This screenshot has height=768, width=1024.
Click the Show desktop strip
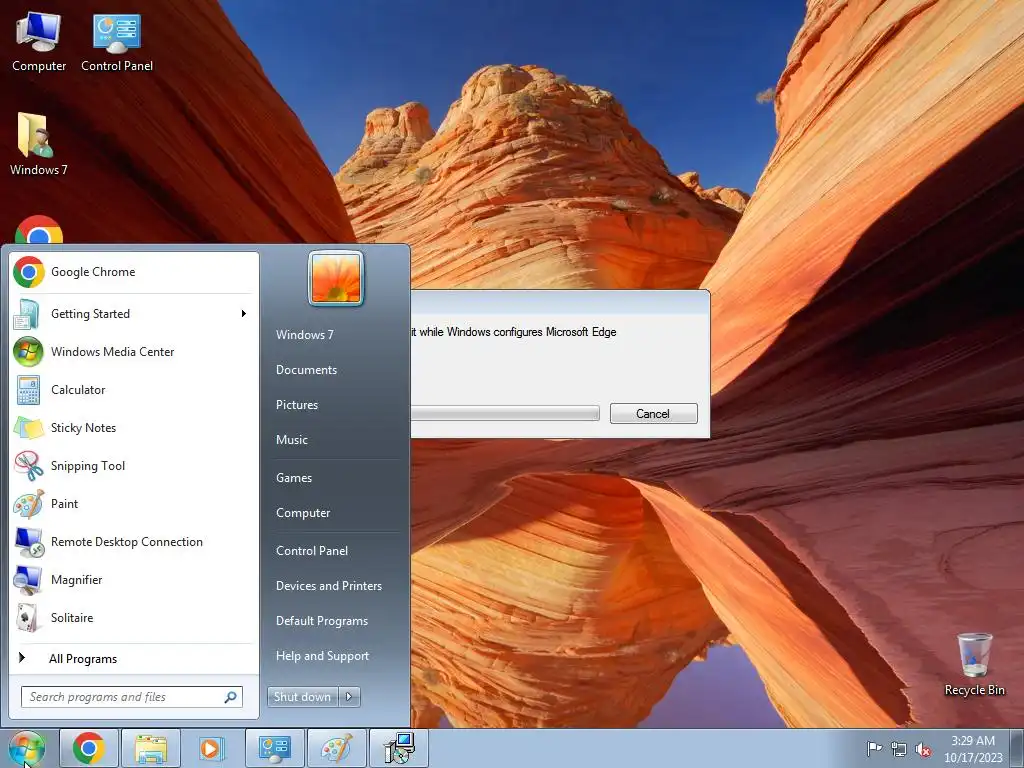pos(1018,748)
